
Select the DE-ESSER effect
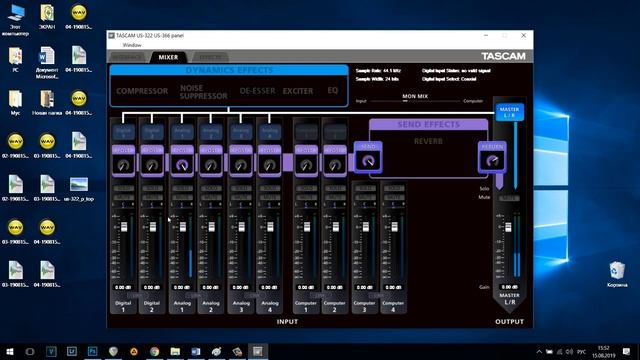click(x=257, y=91)
